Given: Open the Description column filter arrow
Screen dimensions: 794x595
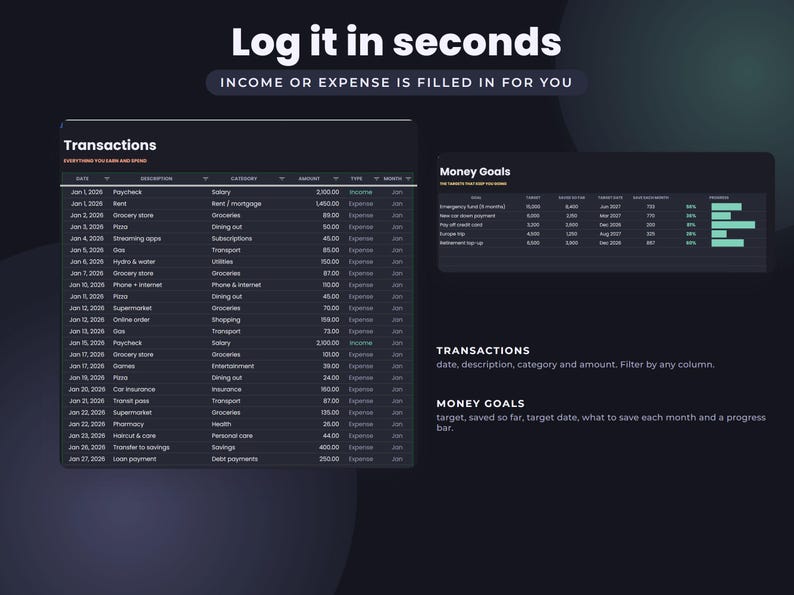Looking at the screenshot, I should click(x=205, y=179).
